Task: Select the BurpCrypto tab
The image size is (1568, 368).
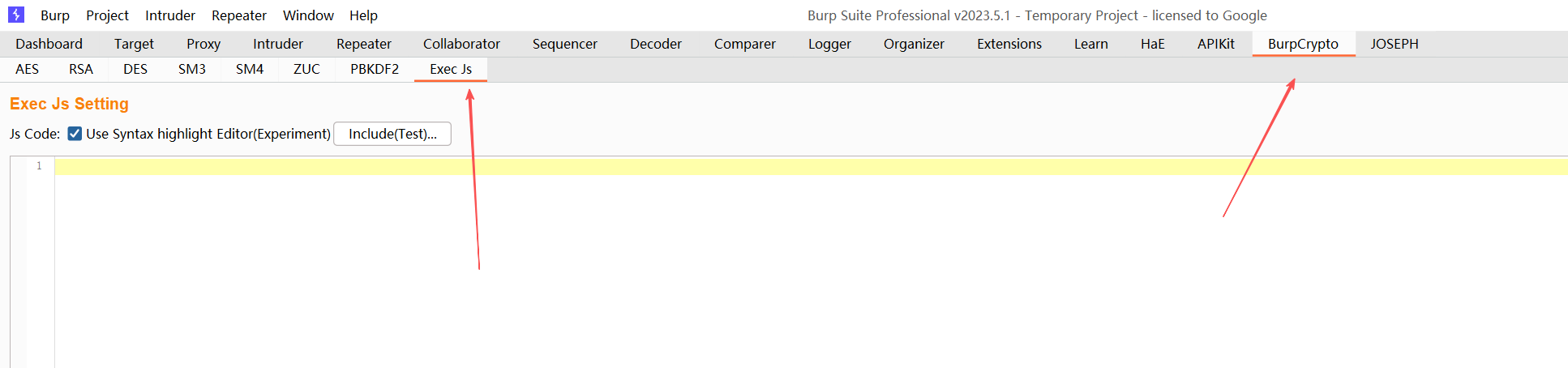Action: pos(1304,44)
